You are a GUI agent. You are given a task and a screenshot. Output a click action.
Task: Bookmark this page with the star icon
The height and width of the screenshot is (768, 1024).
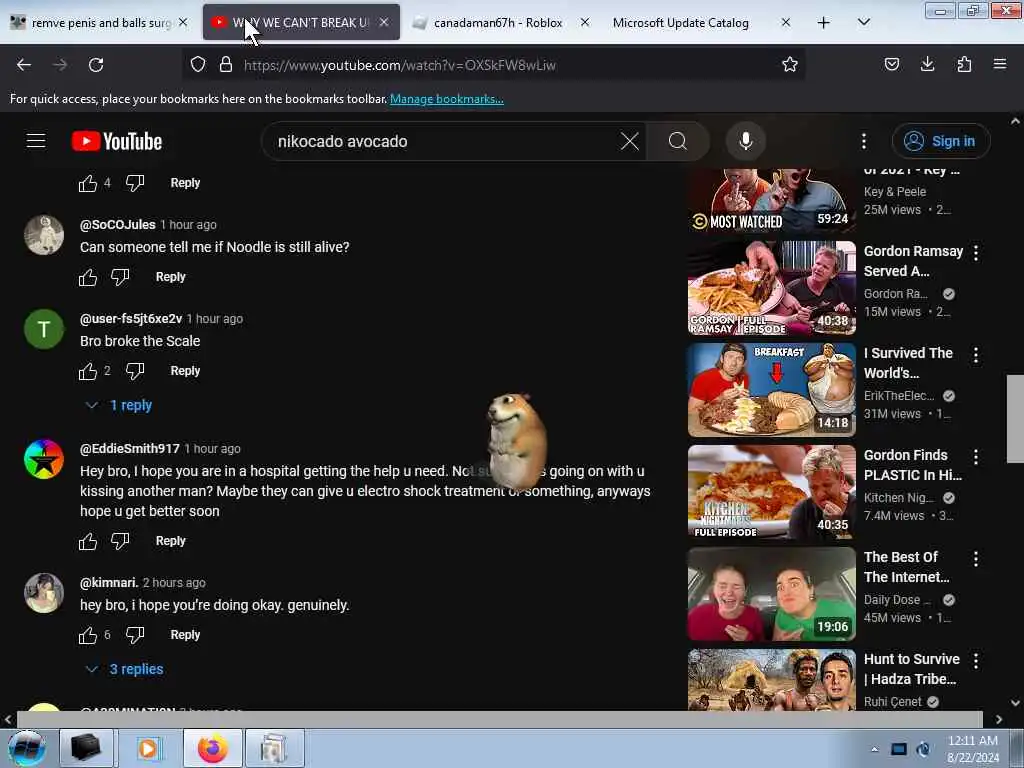pos(790,65)
